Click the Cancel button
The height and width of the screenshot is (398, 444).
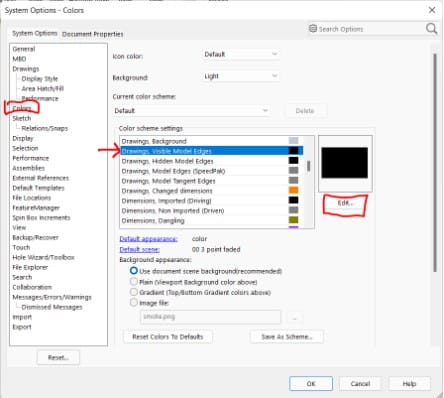pos(360,384)
